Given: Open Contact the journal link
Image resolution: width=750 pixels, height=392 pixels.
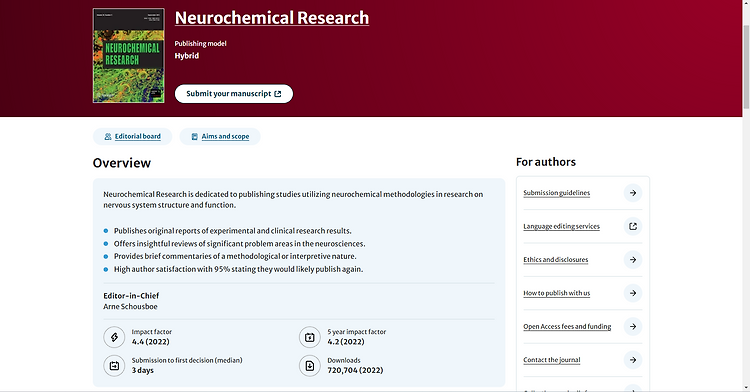Looking at the screenshot, I should pyautogui.click(x=551, y=360).
